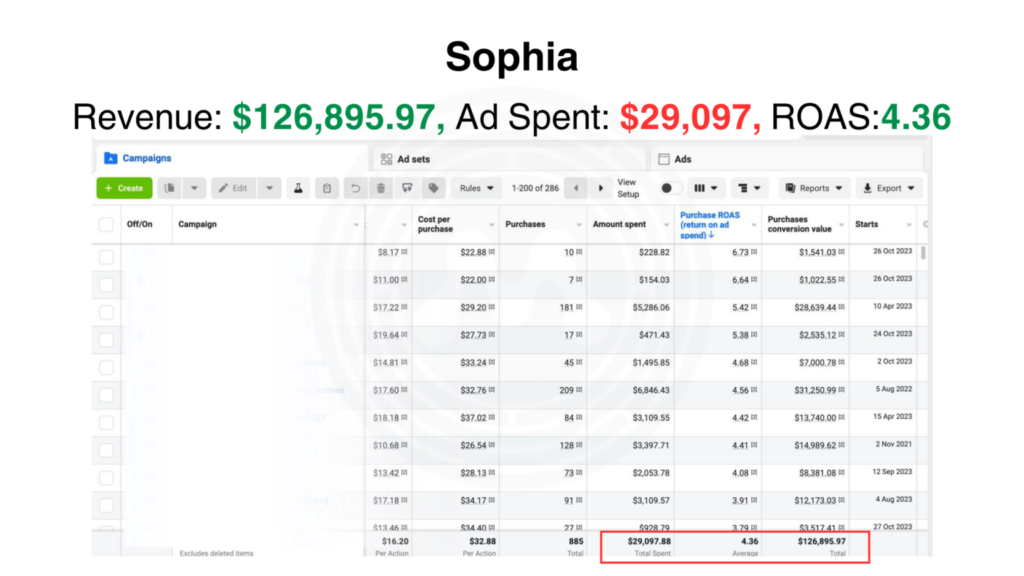Click the tag label icon
This screenshot has width=1024, height=576.
click(433, 188)
